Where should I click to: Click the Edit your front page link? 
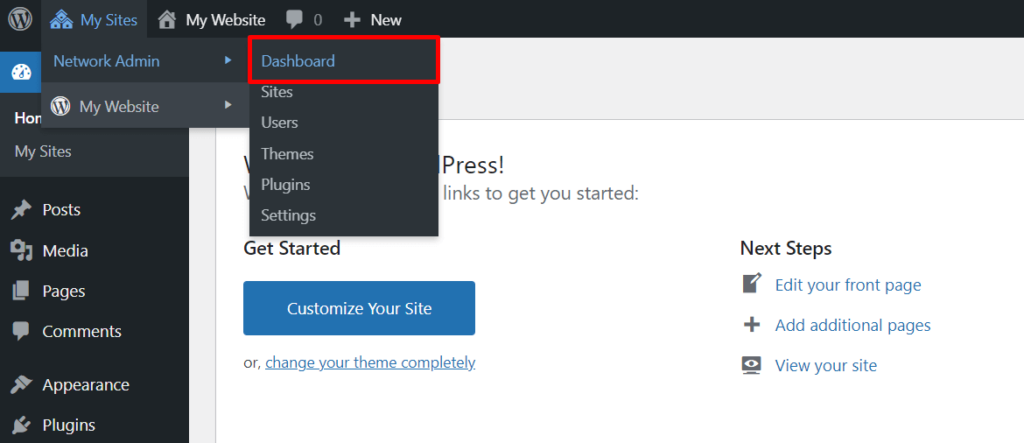click(848, 285)
